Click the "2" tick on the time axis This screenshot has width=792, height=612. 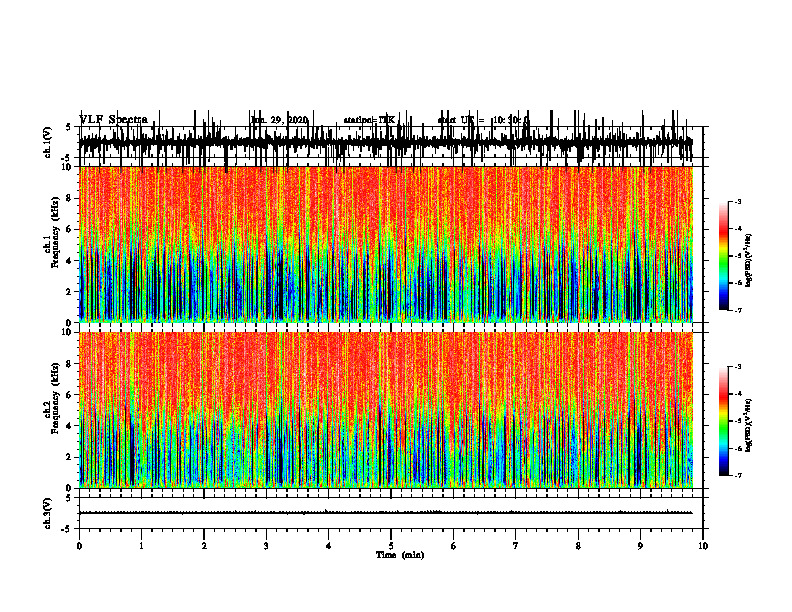tap(204, 546)
